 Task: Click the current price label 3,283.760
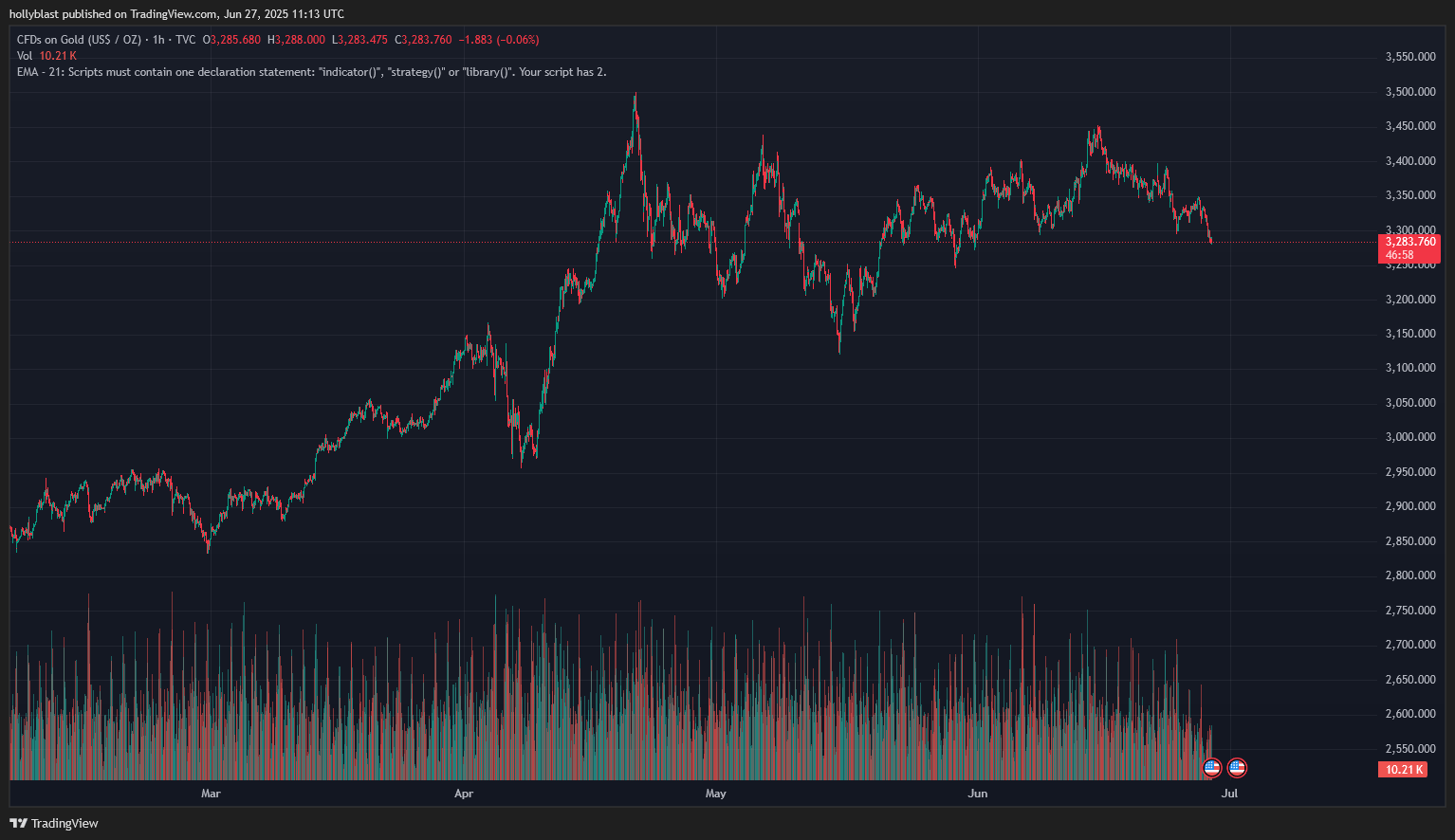click(1409, 242)
